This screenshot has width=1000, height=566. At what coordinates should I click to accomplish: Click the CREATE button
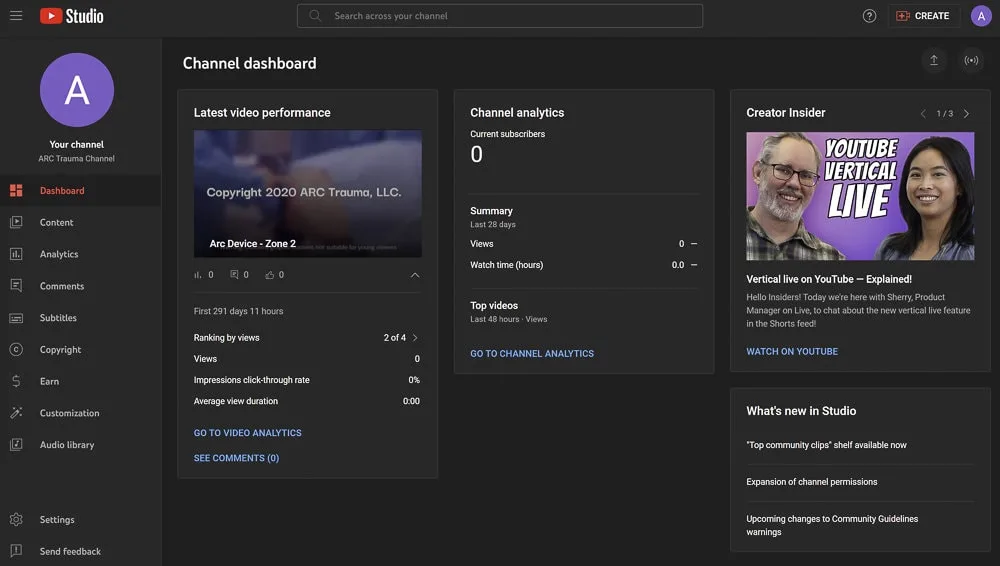(923, 16)
